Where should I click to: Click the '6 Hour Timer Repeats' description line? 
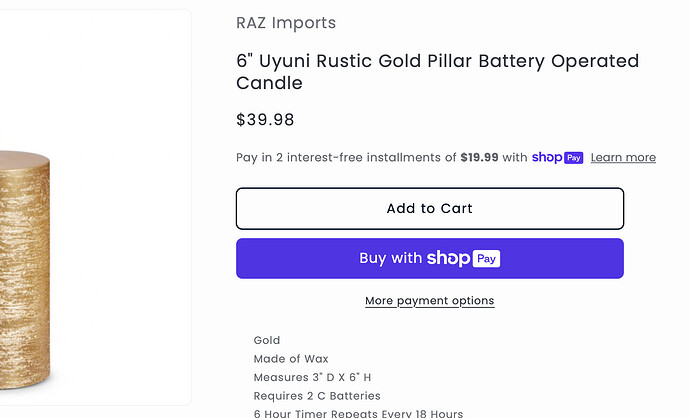358,413
